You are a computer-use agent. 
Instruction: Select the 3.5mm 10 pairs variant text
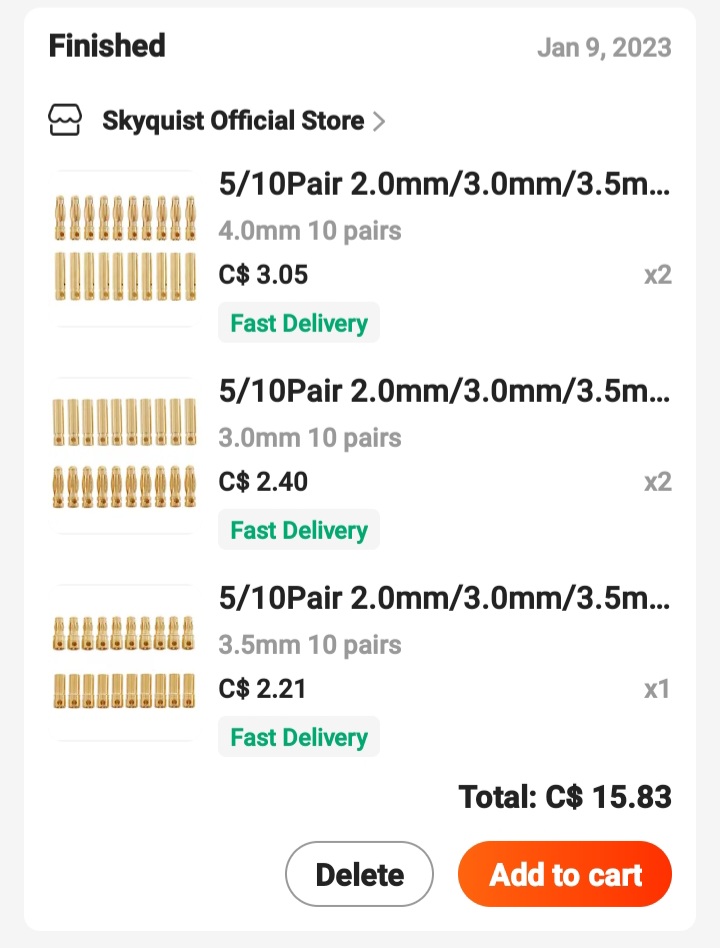[x=310, y=645]
